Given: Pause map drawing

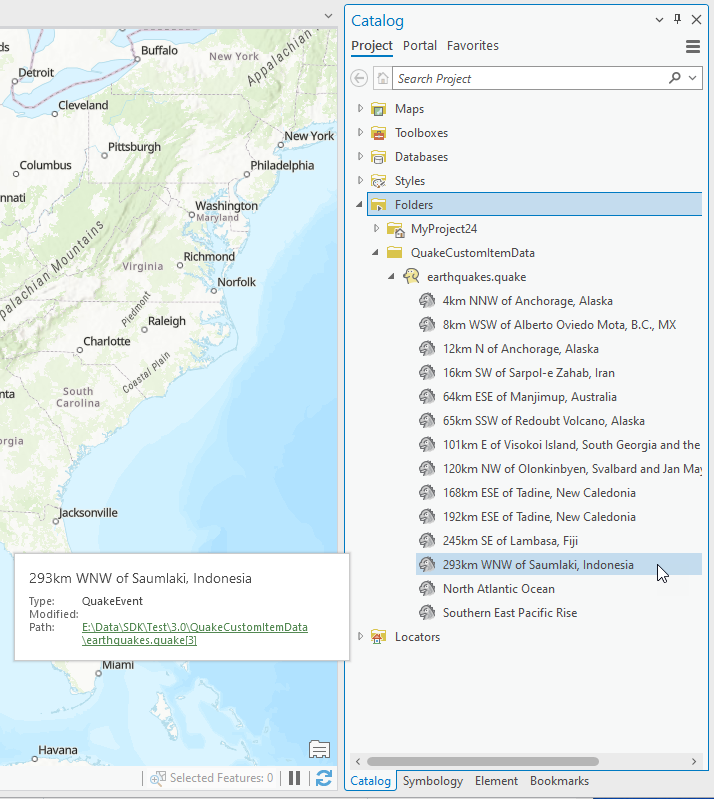Looking at the screenshot, I should [295, 778].
